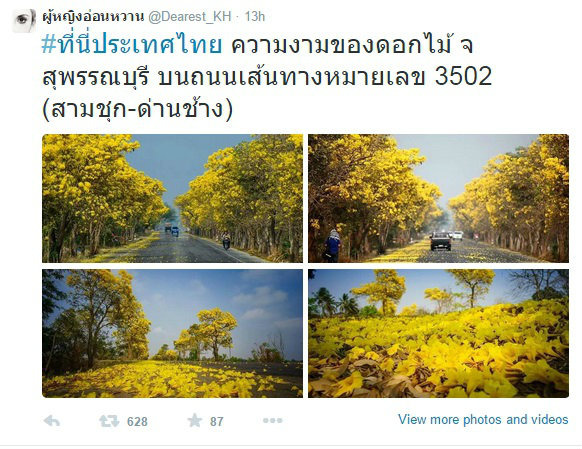Open bottom-right close-up fallen flowers photo

pos(438,333)
